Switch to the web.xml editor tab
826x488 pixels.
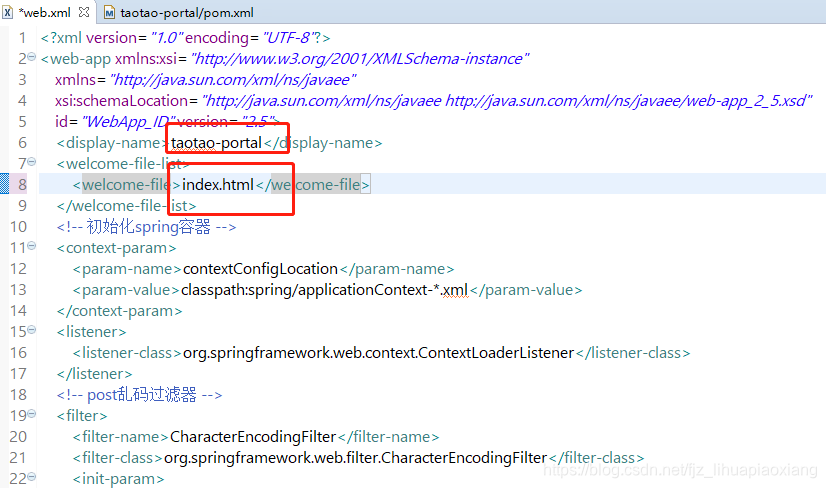(45, 12)
